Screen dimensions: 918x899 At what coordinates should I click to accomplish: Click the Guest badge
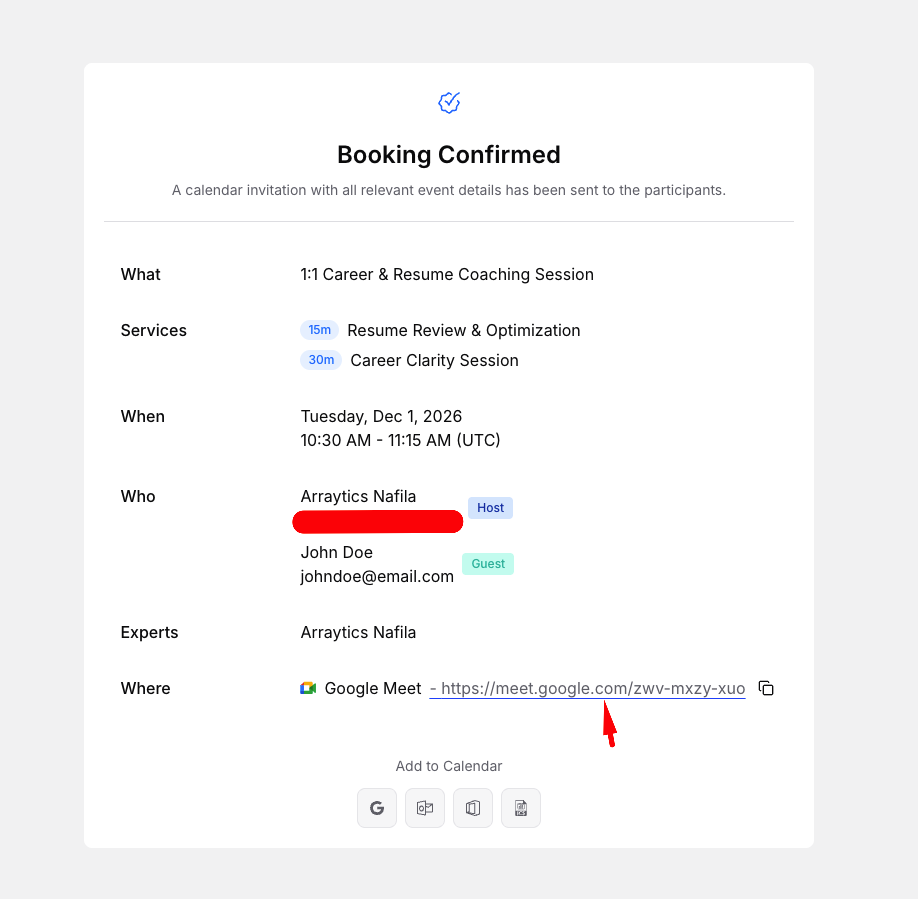pos(488,564)
